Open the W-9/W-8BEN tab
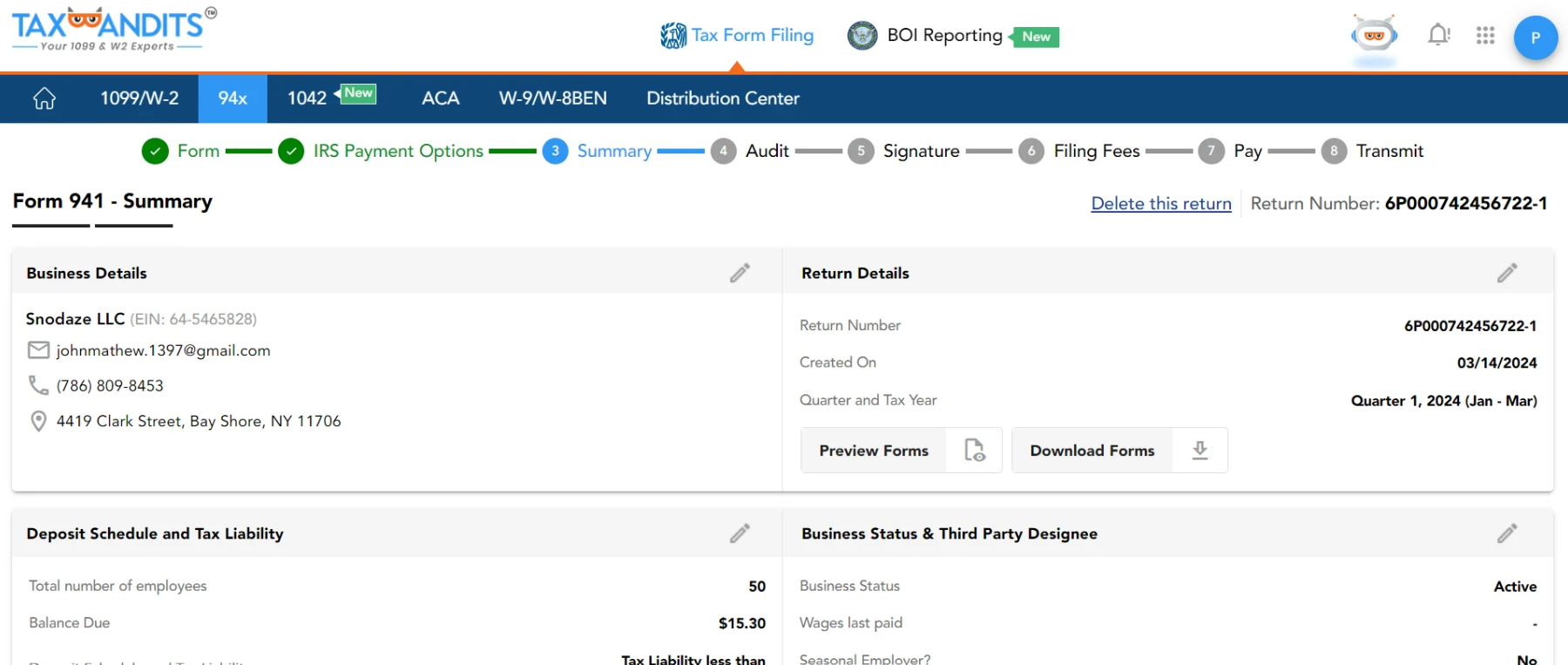The width and height of the screenshot is (1568, 665). [553, 98]
